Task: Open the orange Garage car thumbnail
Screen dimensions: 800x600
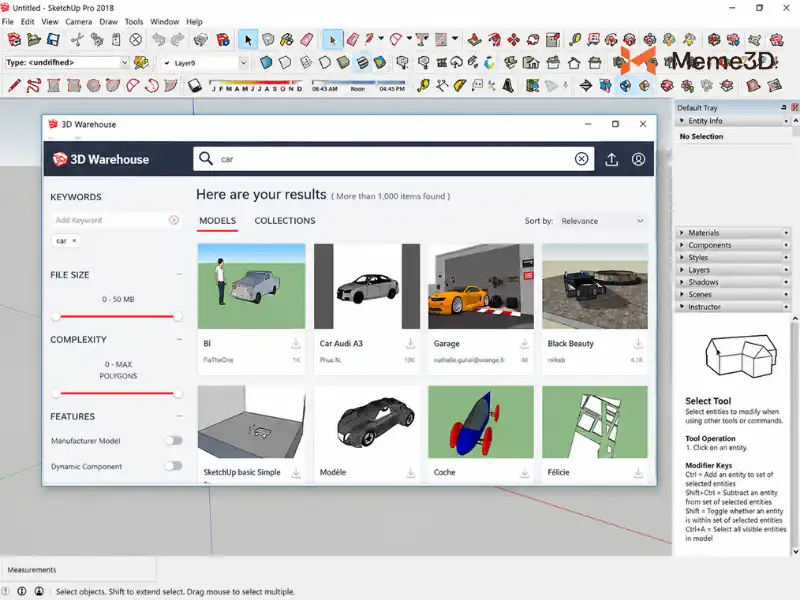Action: 481,286
